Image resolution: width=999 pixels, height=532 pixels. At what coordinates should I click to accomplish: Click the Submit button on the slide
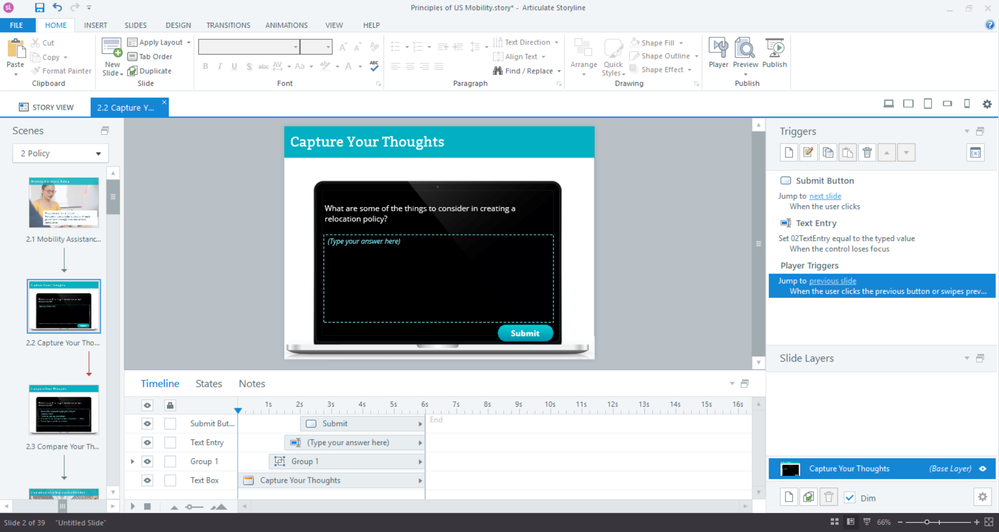coord(524,333)
